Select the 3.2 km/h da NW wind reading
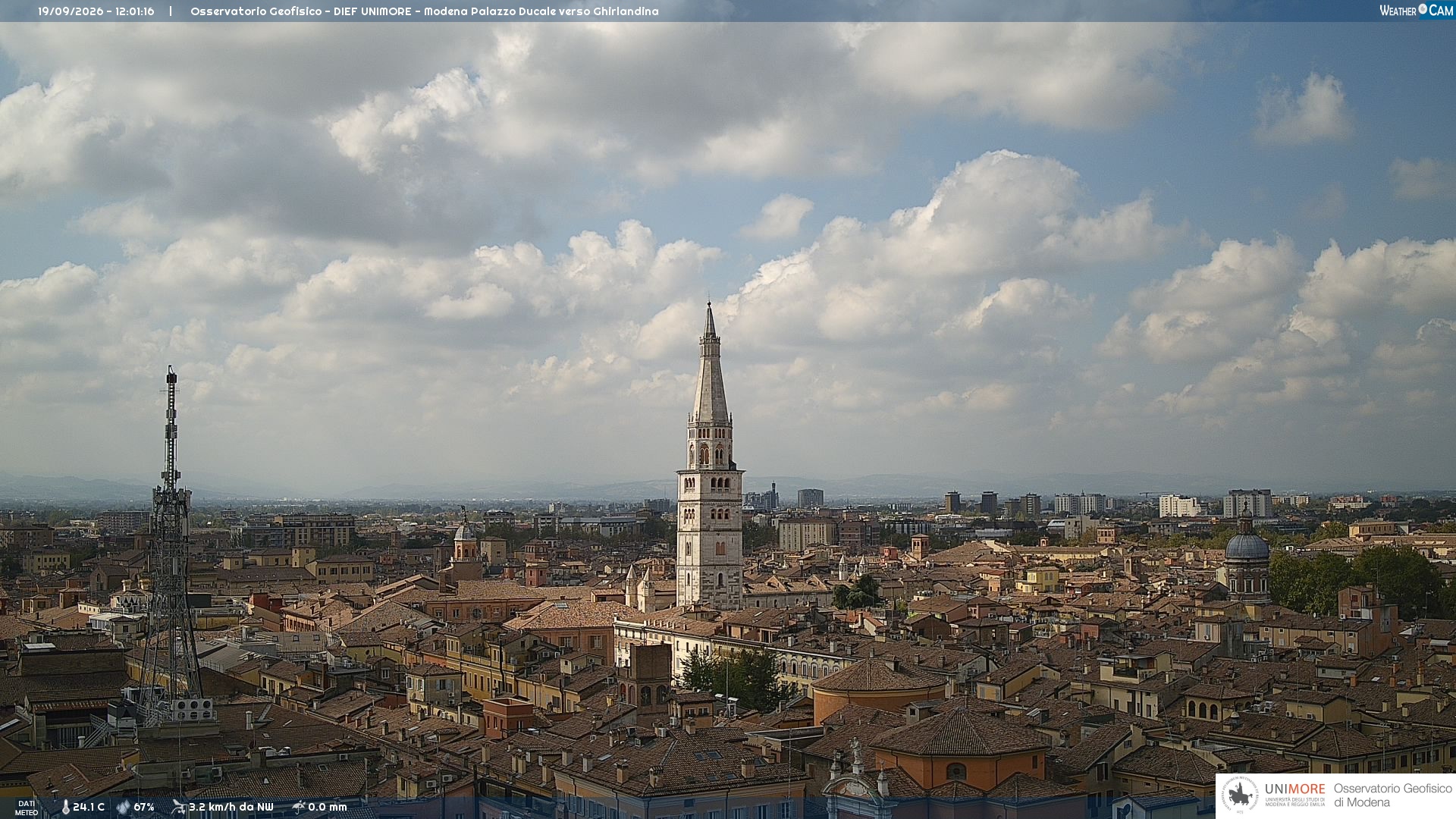This screenshot has width=1456, height=819. (231, 808)
